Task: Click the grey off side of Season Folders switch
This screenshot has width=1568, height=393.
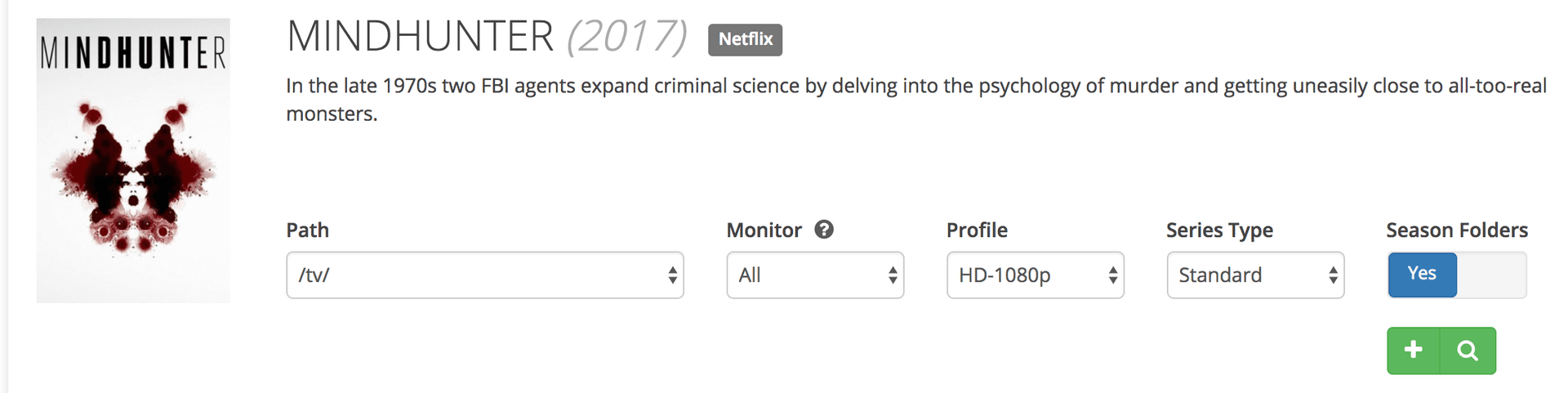Action: (1492, 275)
